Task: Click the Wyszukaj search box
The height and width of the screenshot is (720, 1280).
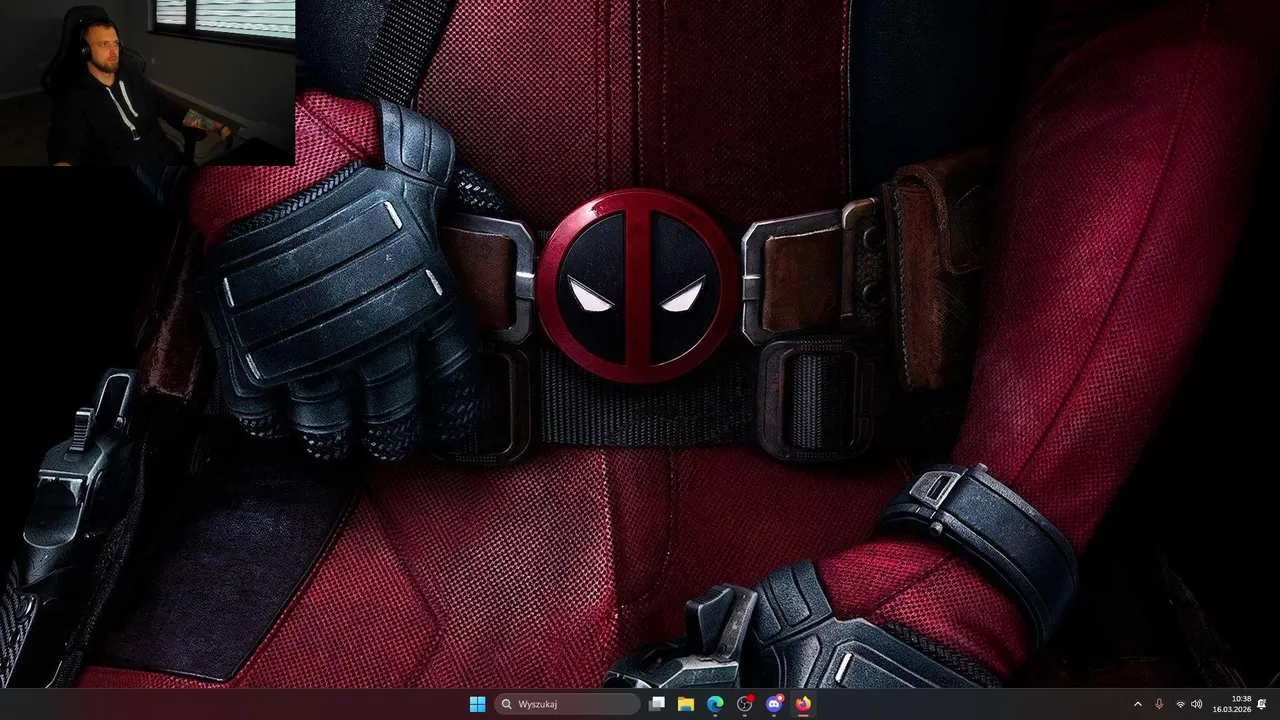Action: tap(568, 704)
